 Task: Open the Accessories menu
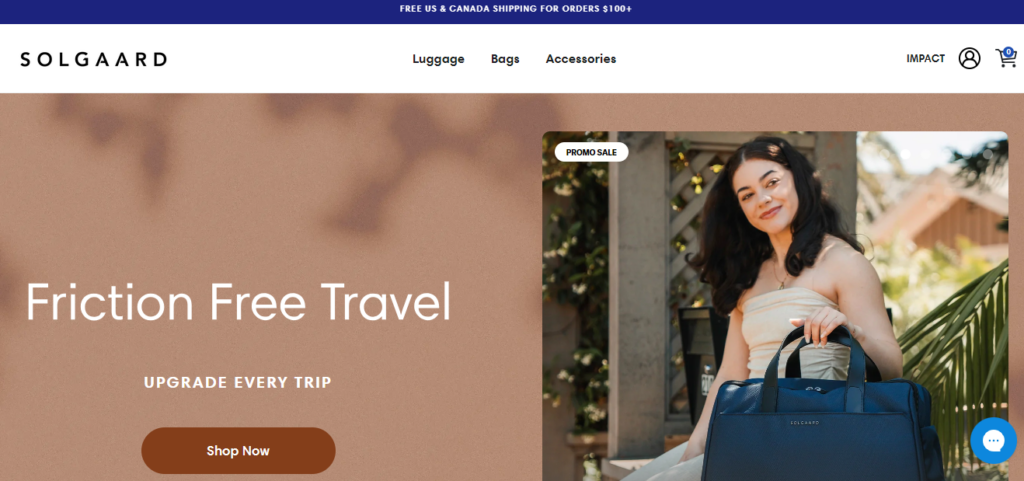tap(581, 59)
